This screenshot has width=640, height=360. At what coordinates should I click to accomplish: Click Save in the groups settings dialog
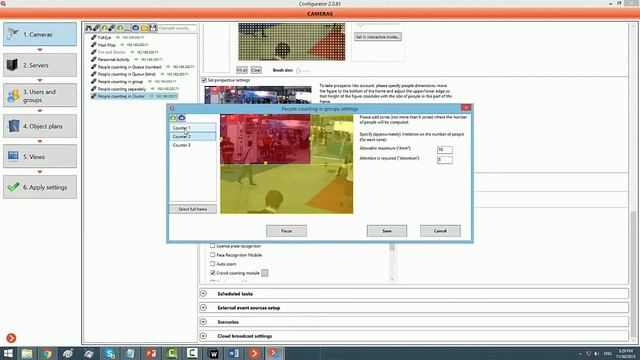pyautogui.click(x=387, y=231)
